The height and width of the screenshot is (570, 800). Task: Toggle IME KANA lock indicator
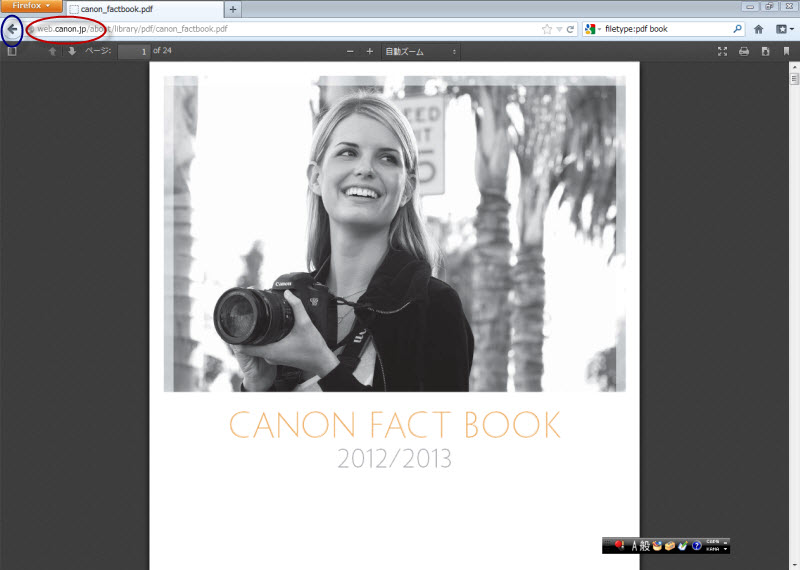tap(712, 549)
